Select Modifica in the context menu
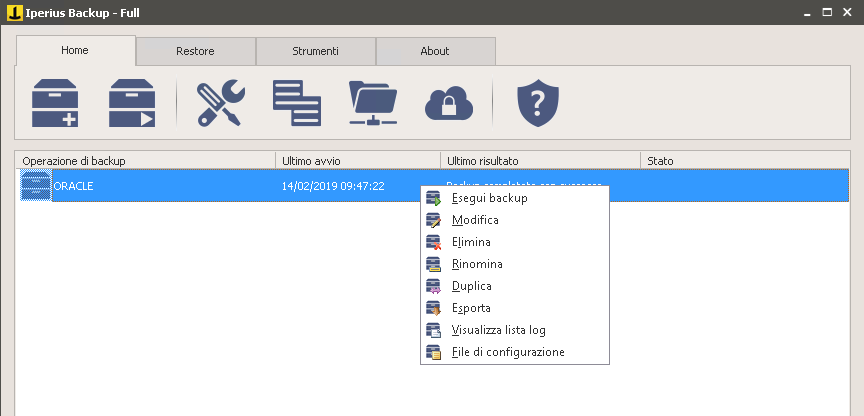Screen dimensions: 864x416 click(515, 220)
